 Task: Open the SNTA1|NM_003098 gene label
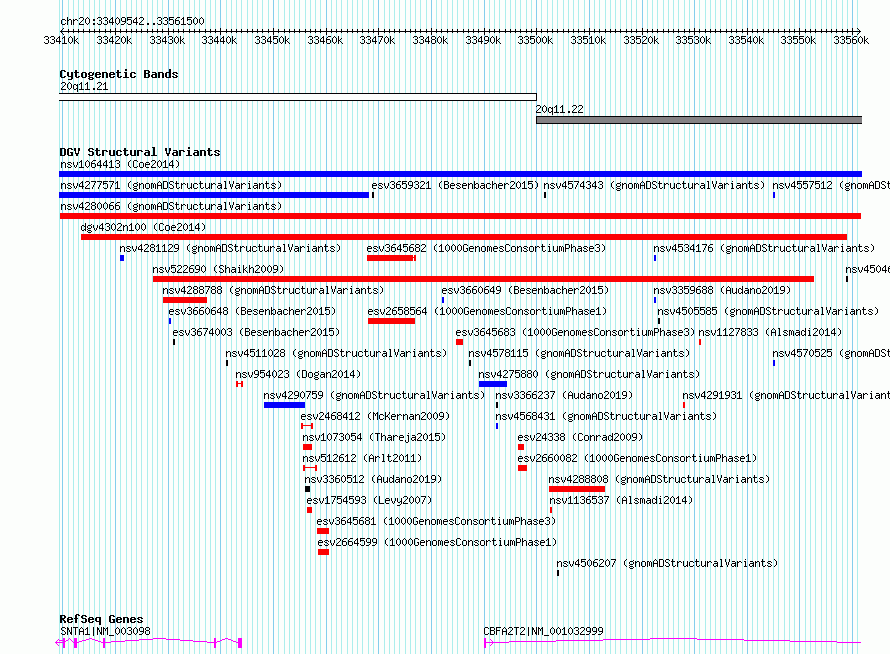click(x=105, y=631)
